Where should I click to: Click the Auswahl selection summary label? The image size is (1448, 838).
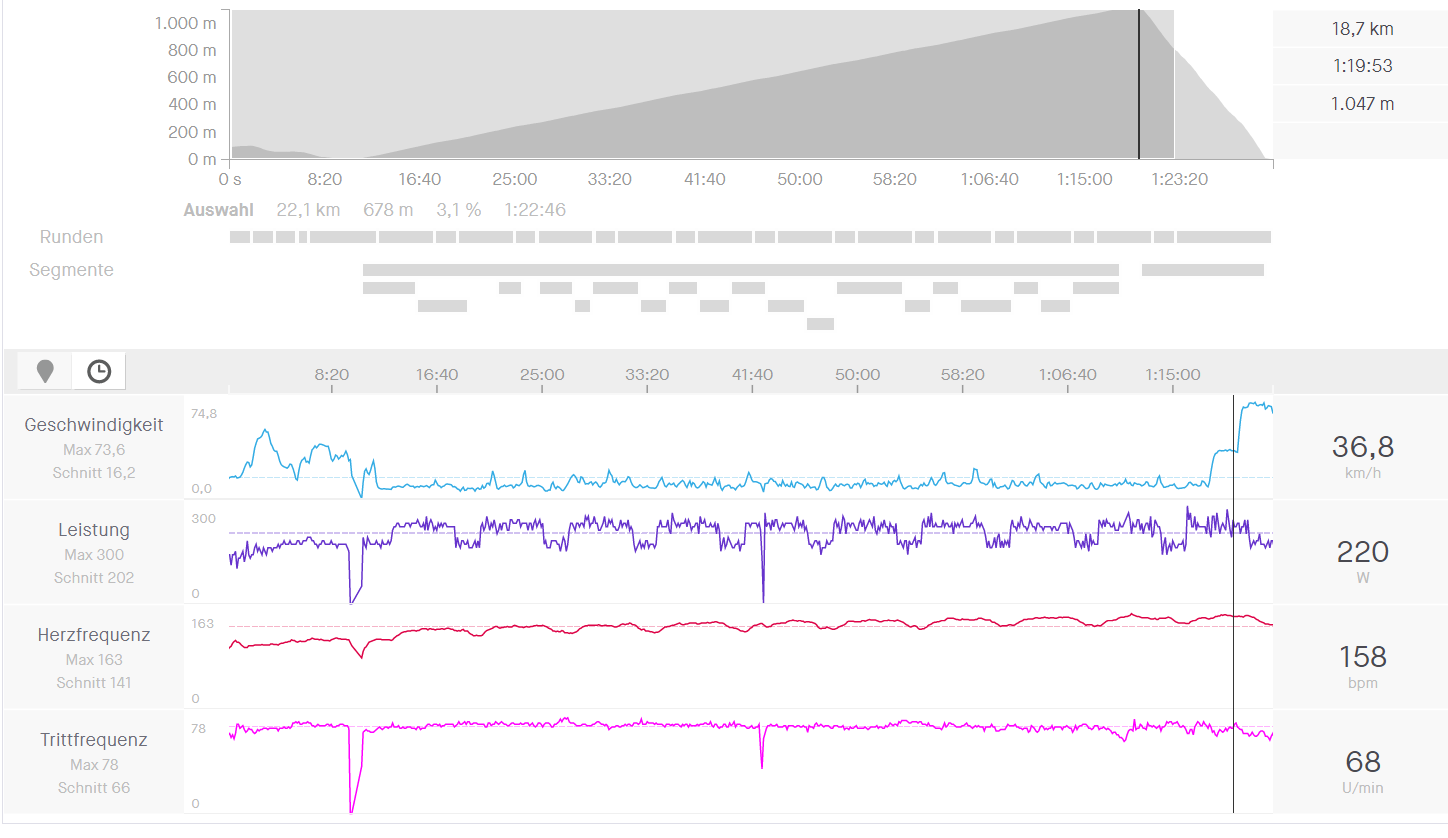[218, 210]
